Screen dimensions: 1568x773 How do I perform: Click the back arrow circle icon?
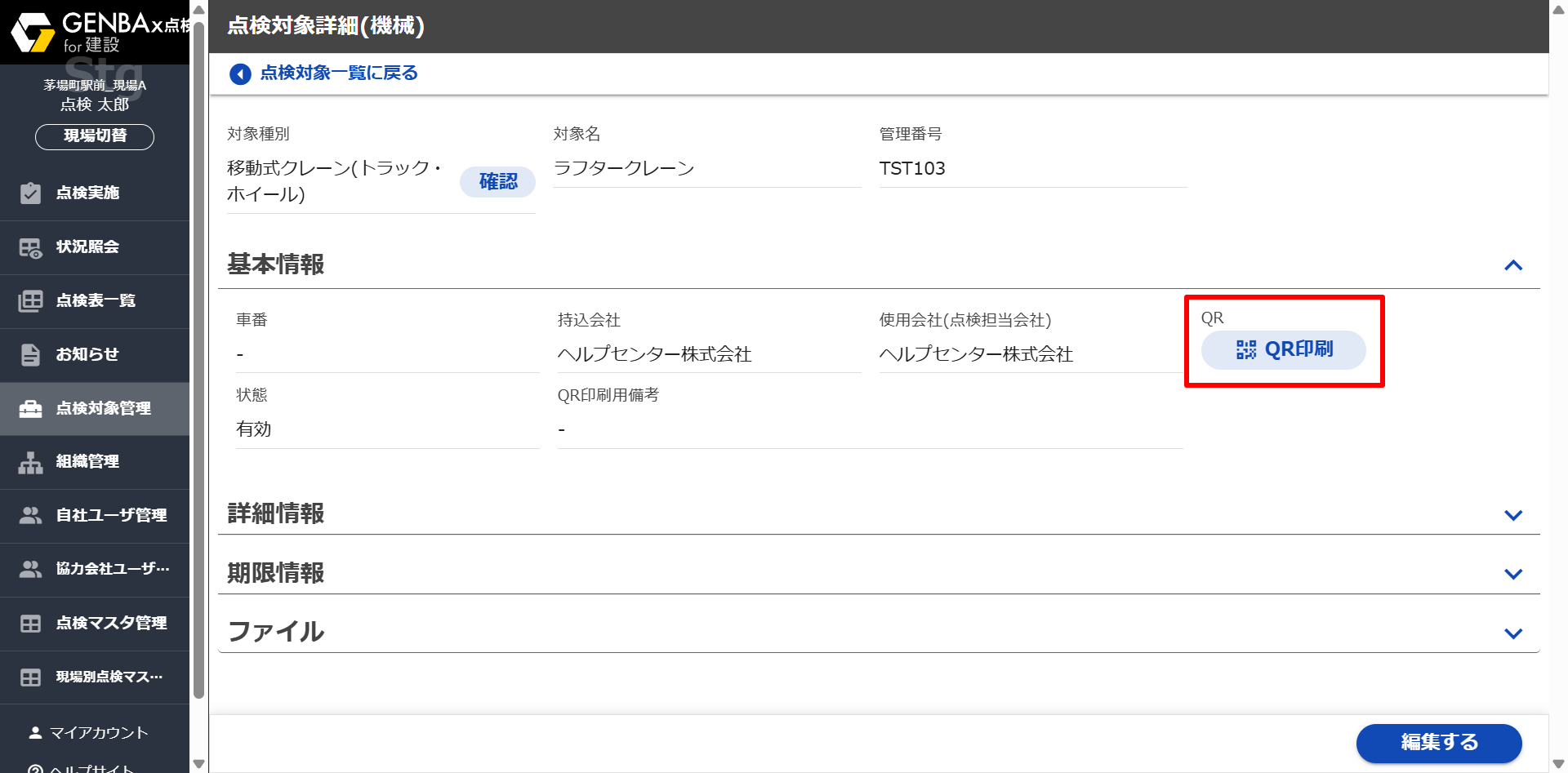click(240, 74)
